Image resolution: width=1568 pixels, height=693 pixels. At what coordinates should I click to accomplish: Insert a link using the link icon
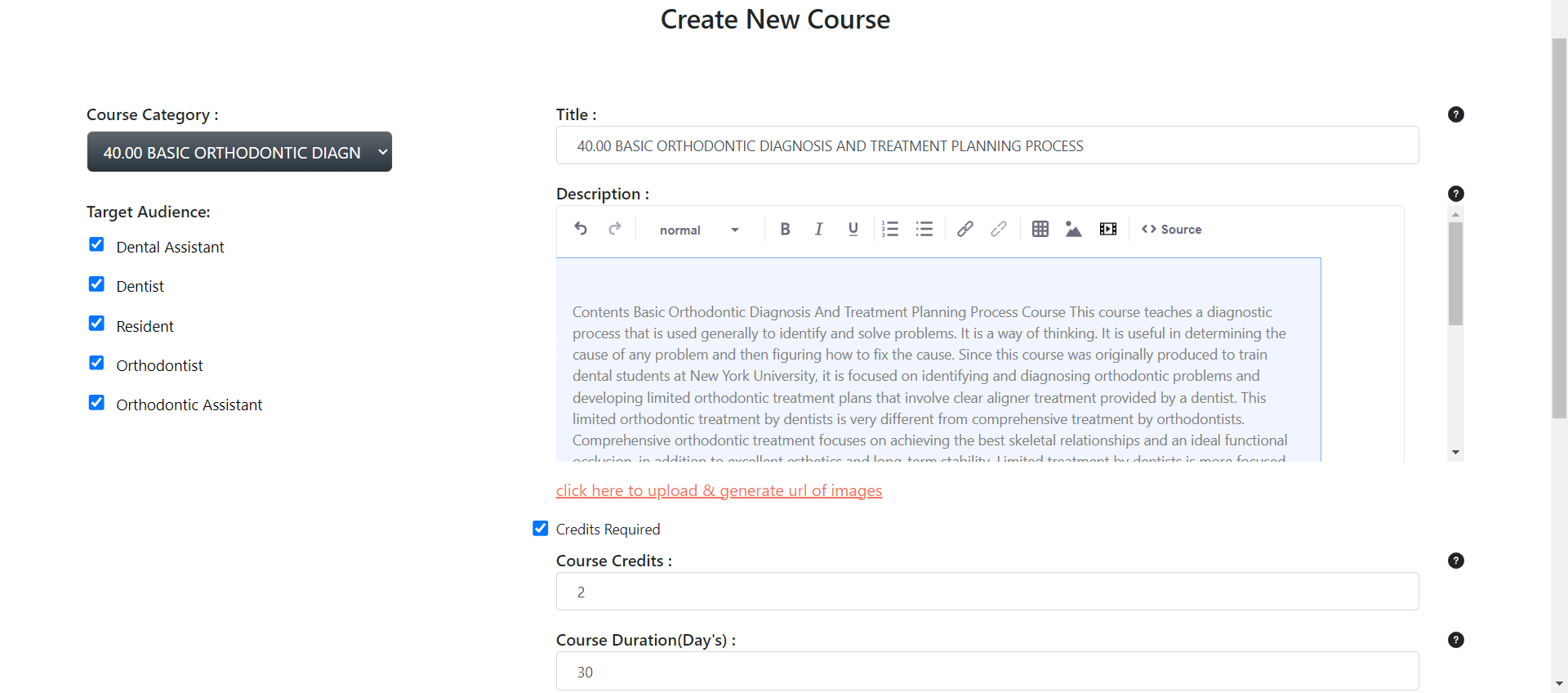[x=964, y=229]
